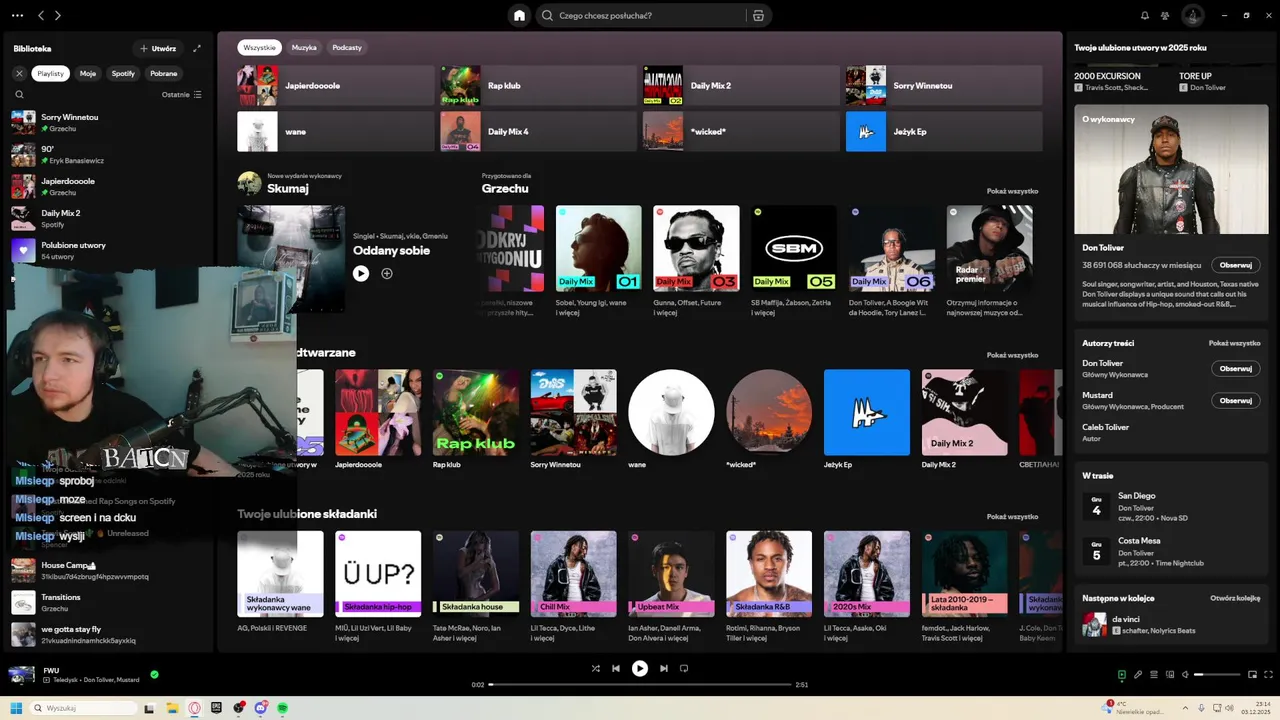Image resolution: width=1280 pixels, height=720 pixels.
Task: Play the Oddany sobie single
Action: (x=361, y=273)
